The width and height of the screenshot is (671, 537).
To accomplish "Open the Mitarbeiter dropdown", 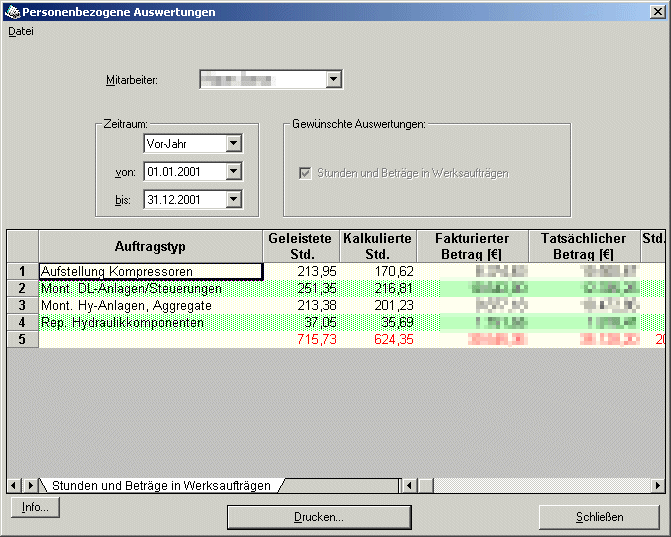I will 334,80.
